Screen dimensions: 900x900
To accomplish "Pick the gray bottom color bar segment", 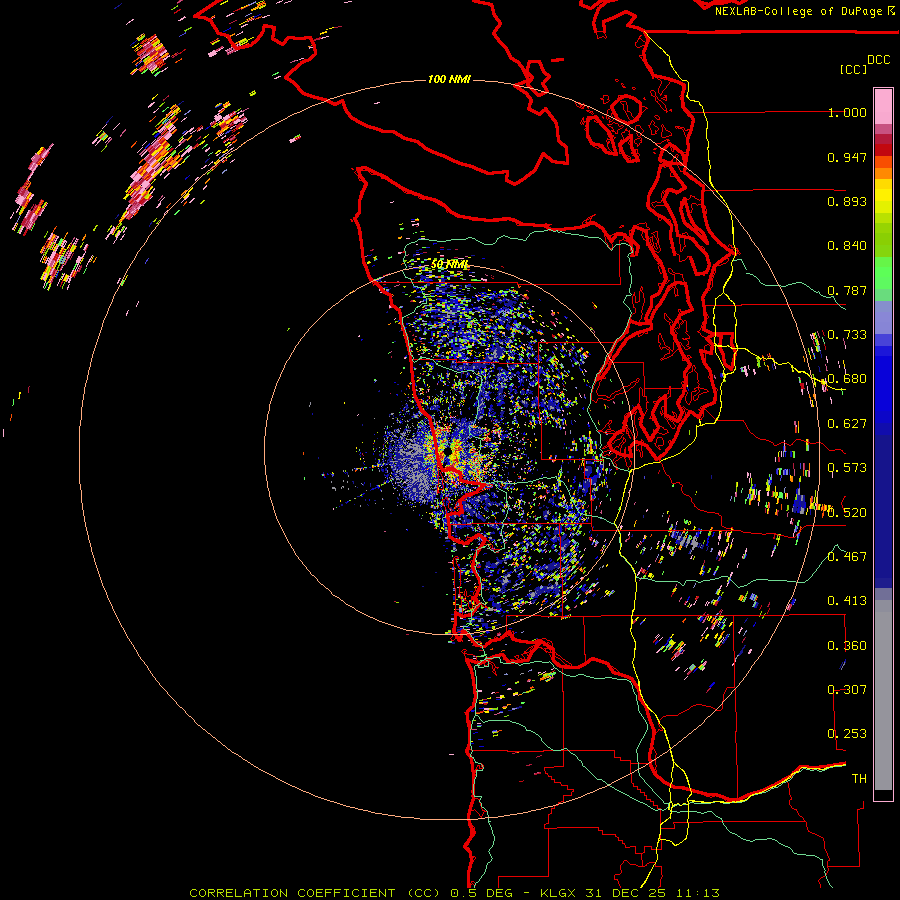I will click(883, 695).
